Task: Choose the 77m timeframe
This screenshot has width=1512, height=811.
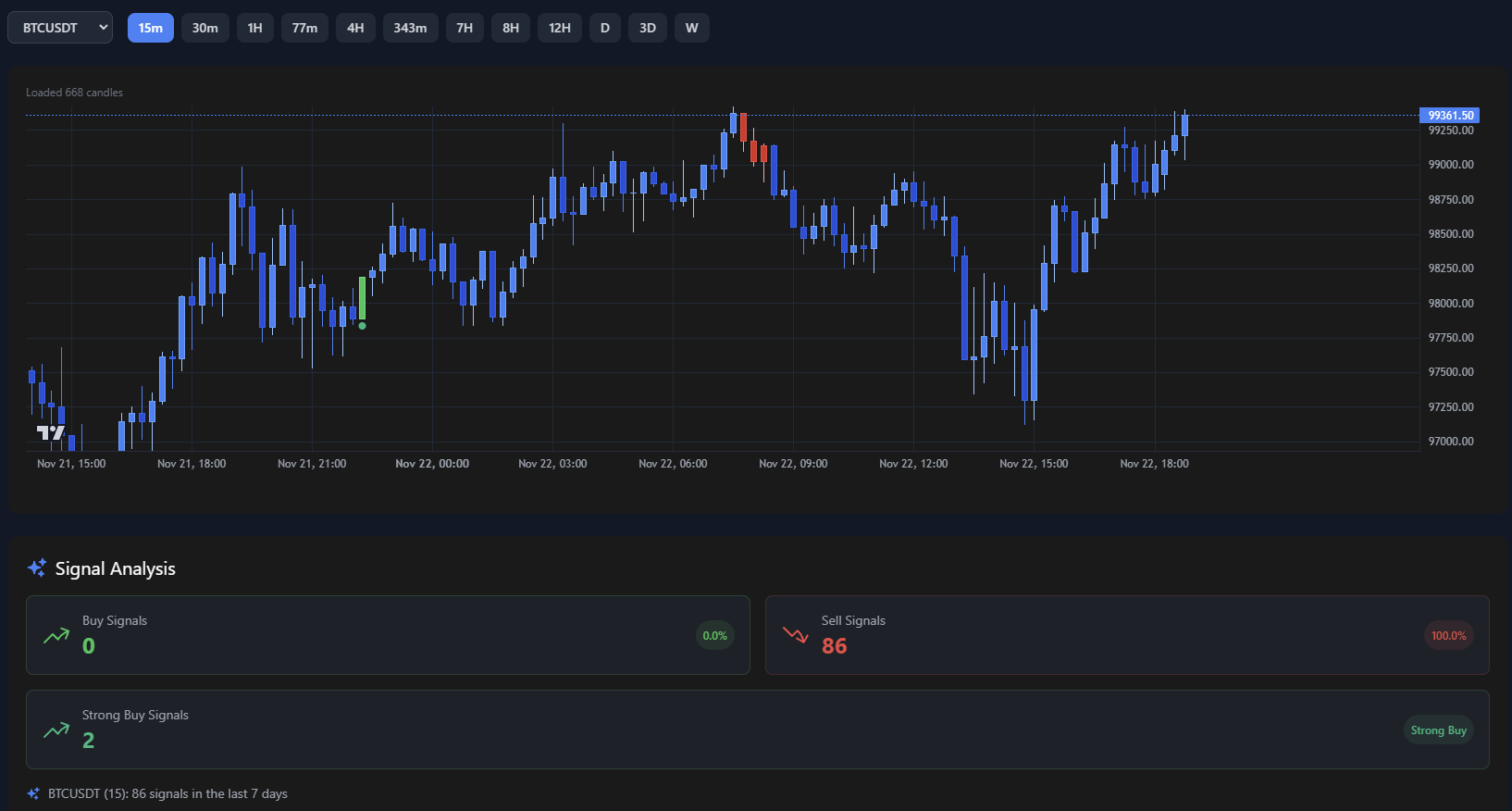Action: 304,28
